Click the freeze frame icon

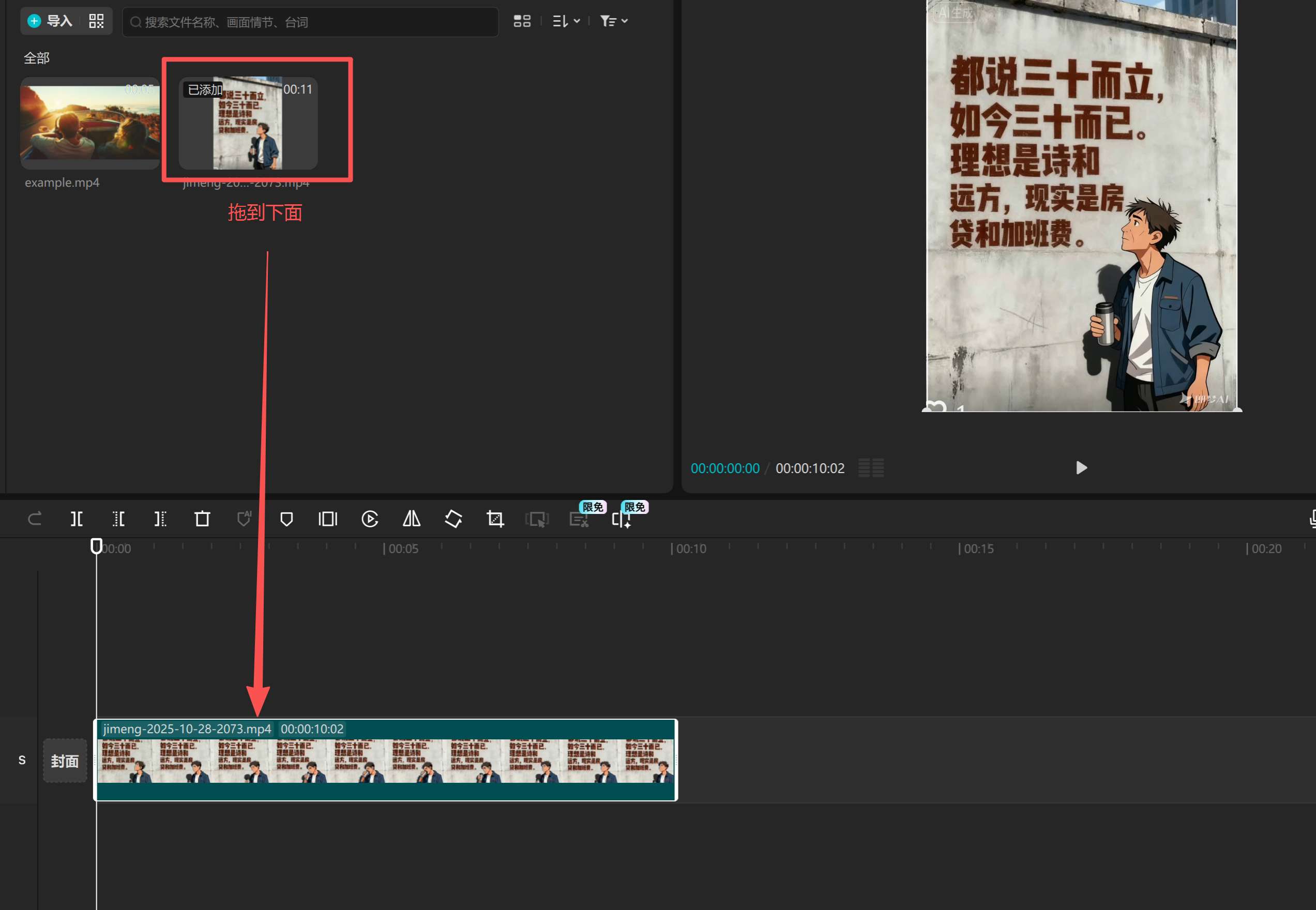(328, 519)
